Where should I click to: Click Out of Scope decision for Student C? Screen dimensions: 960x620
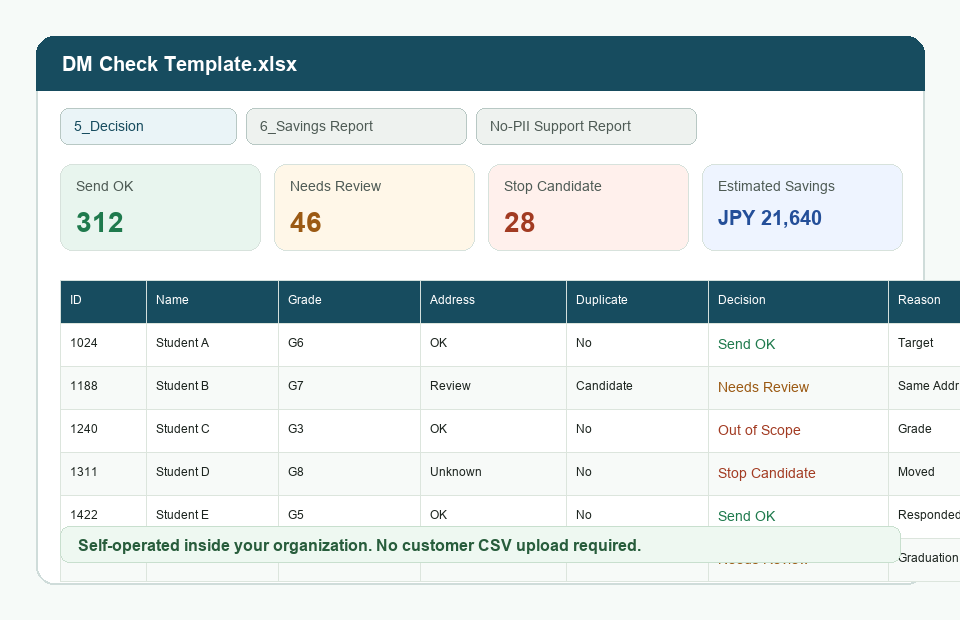759,430
